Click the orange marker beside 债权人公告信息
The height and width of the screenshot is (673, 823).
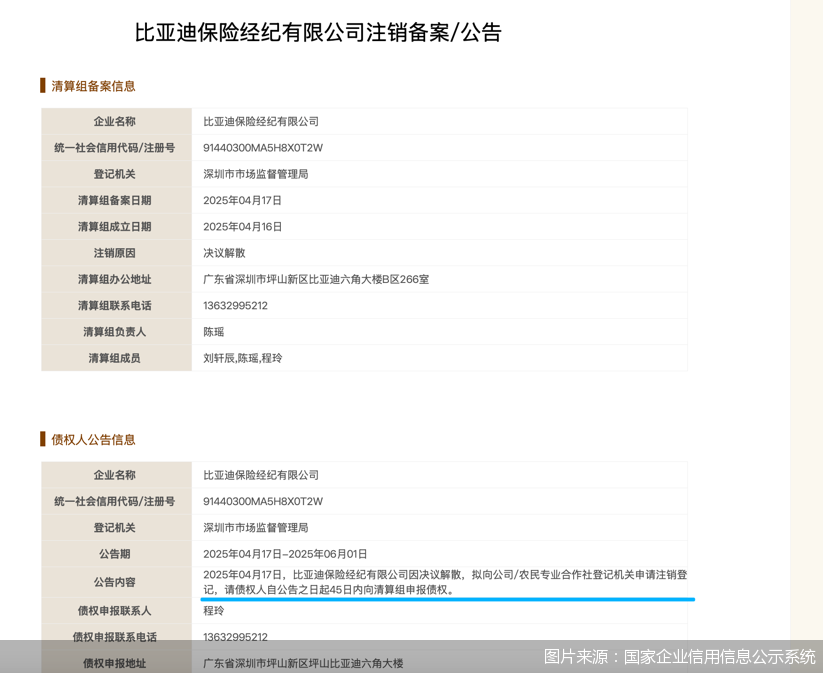tap(43, 439)
